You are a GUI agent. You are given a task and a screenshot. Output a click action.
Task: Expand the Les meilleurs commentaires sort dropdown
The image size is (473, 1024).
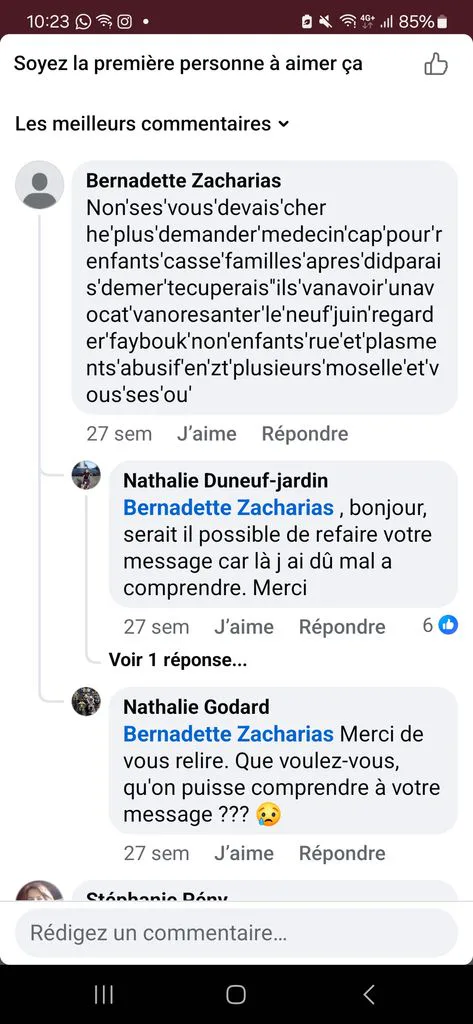(152, 123)
